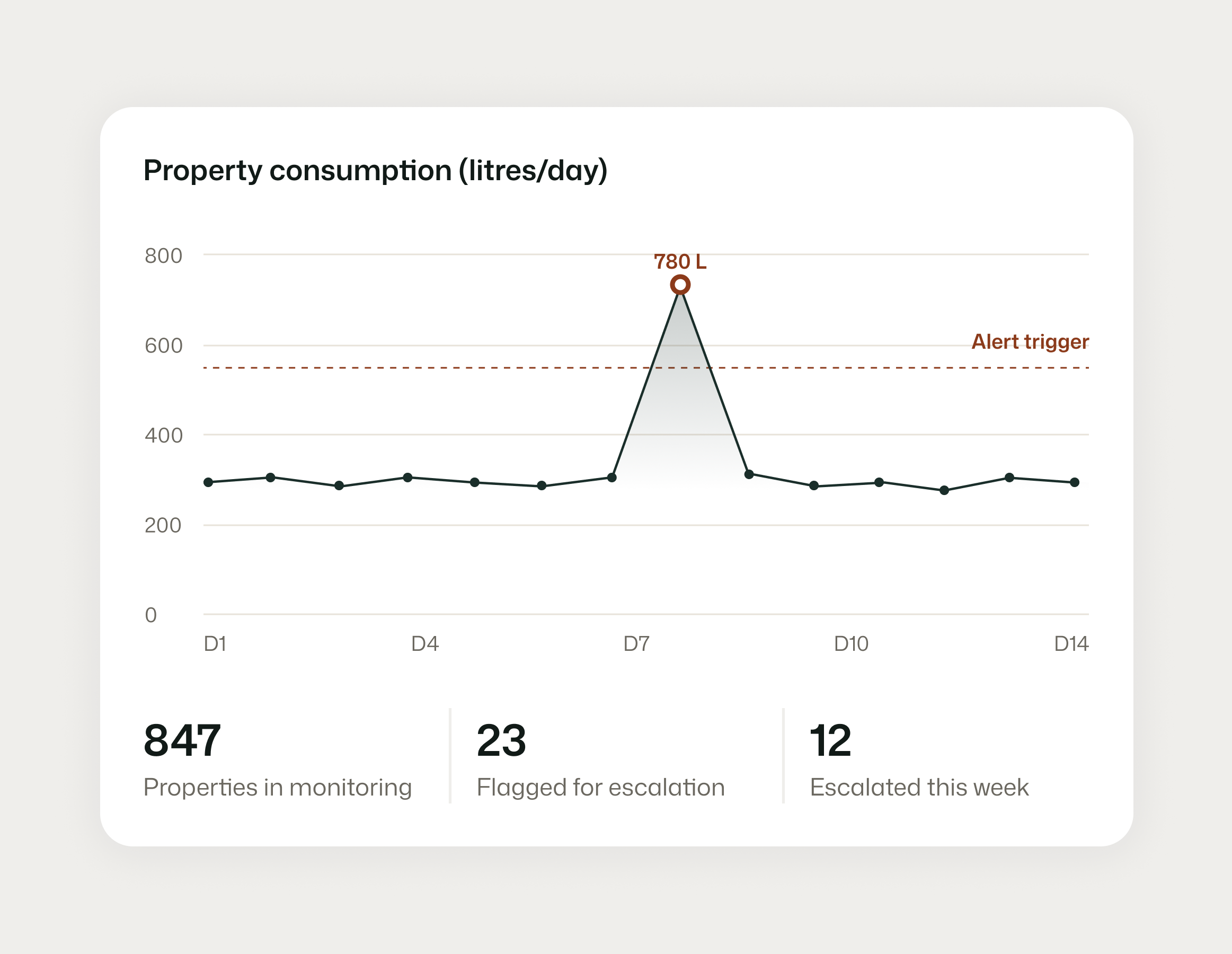Select the D14 axis label
This screenshot has width=1232, height=954.
point(1071,644)
